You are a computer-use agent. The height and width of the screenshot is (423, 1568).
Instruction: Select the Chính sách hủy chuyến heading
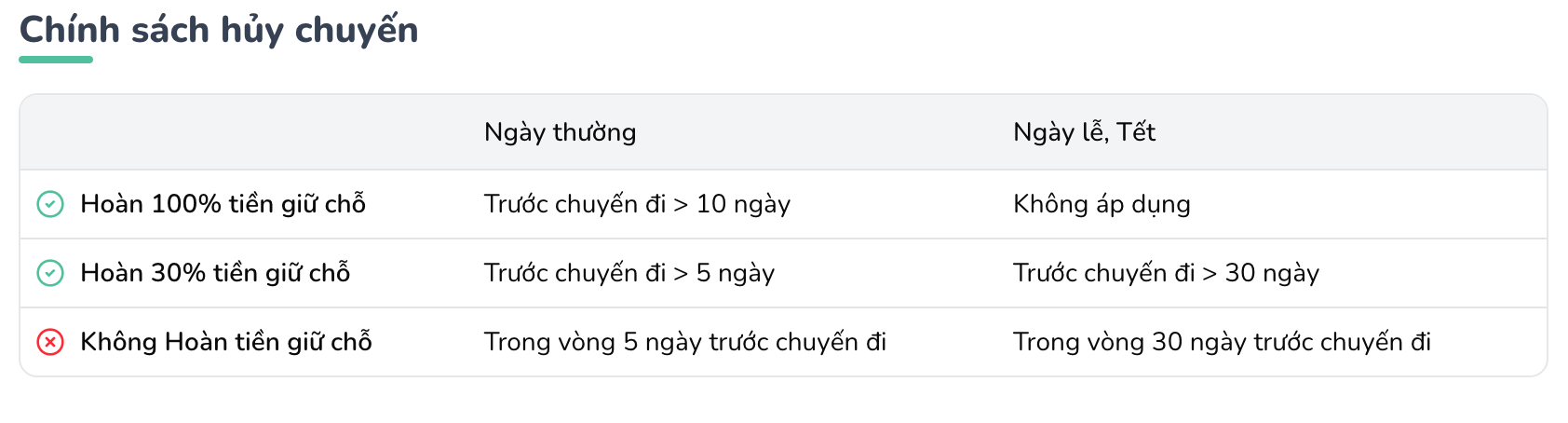219,31
